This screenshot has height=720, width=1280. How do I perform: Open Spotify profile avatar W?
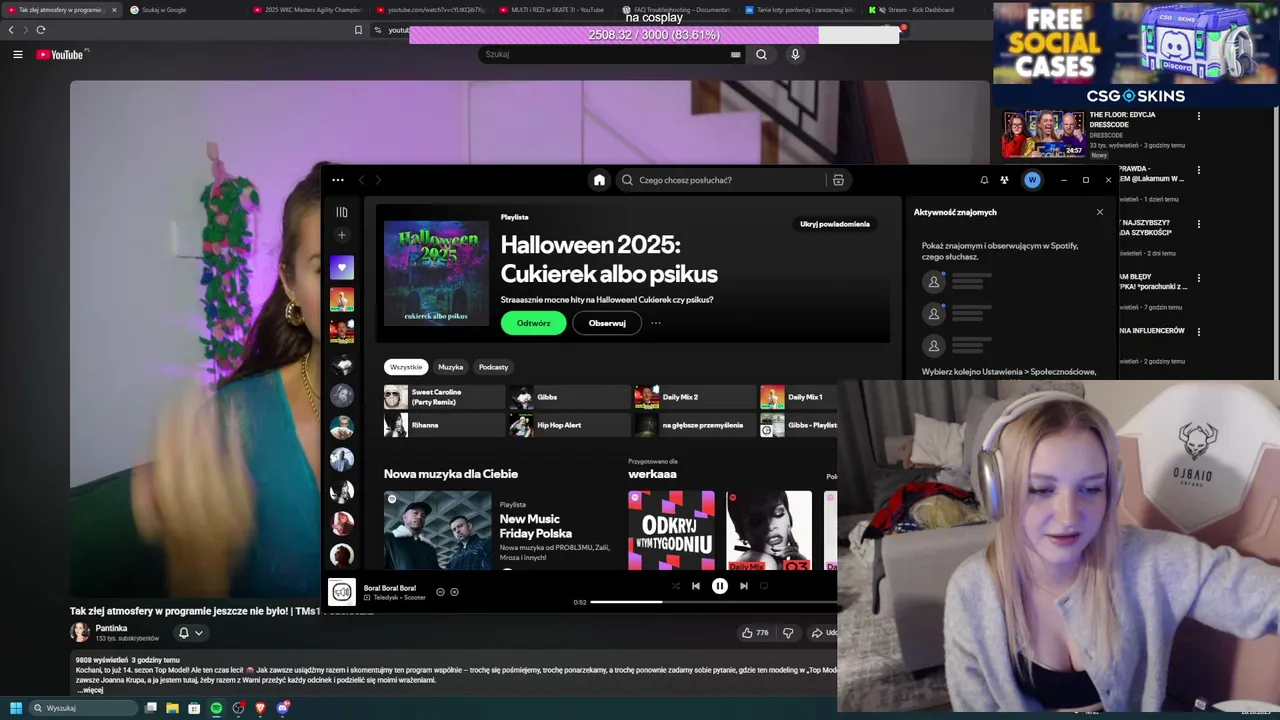pos(1032,180)
